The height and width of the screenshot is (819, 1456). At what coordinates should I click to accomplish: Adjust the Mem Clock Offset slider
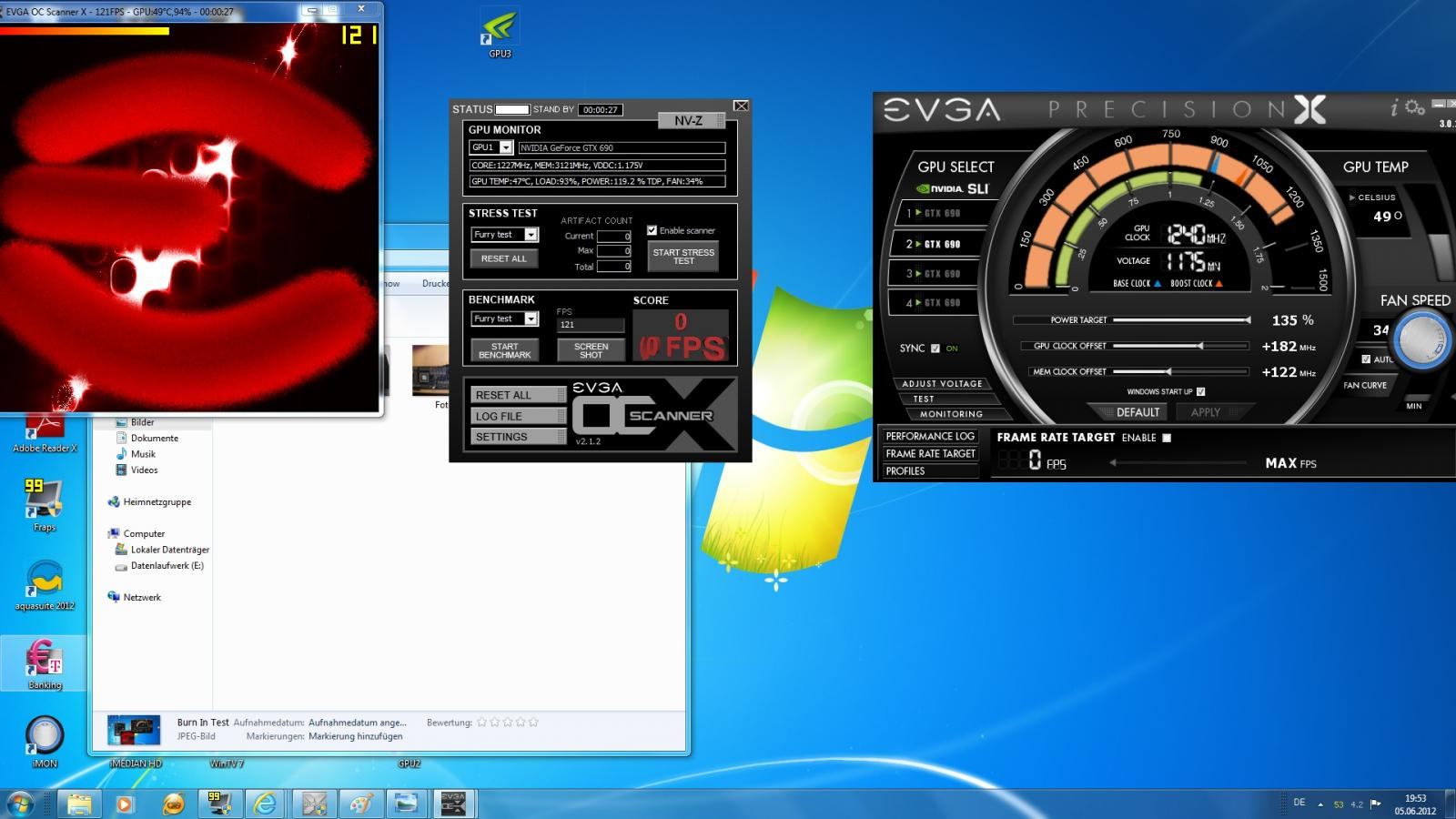click(x=1181, y=371)
